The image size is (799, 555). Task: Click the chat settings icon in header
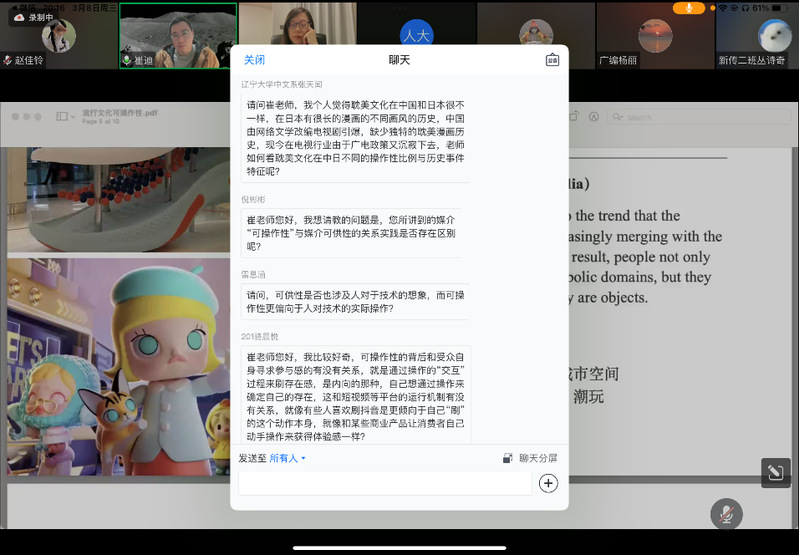tap(552, 60)
